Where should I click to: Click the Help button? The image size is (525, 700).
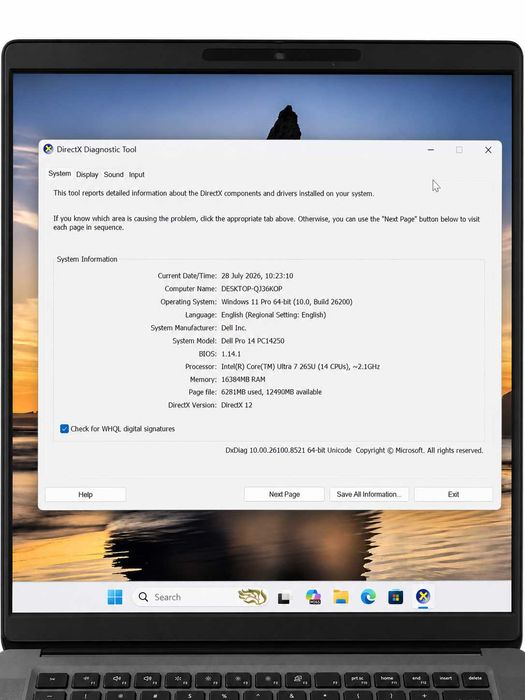click(x=85, y=494)
